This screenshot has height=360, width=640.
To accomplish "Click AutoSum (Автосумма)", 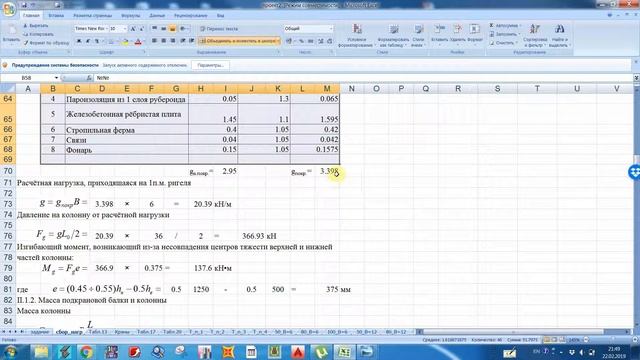I will tap(504, 25).
